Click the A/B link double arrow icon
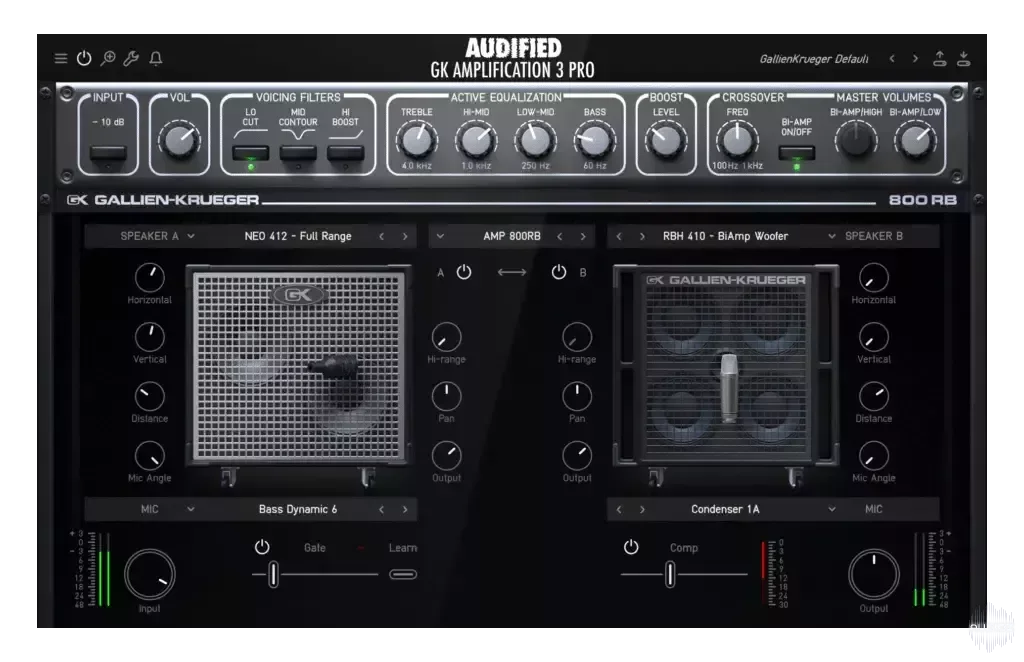 coord(511,272)
